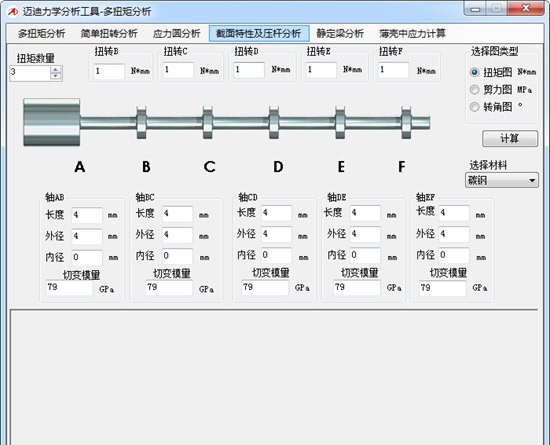Open the 应力圆分析 tab
Viewport: 550px width, 445px height.
(176, 34)
